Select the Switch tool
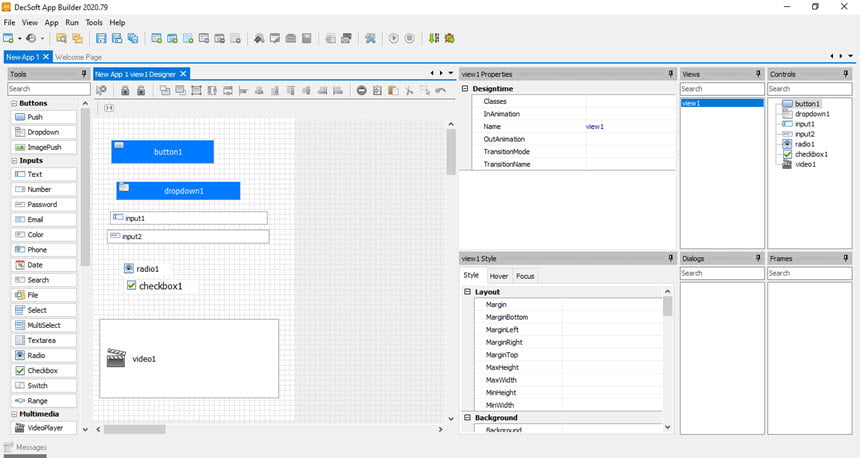860x458 pixels. pos(44,386)
